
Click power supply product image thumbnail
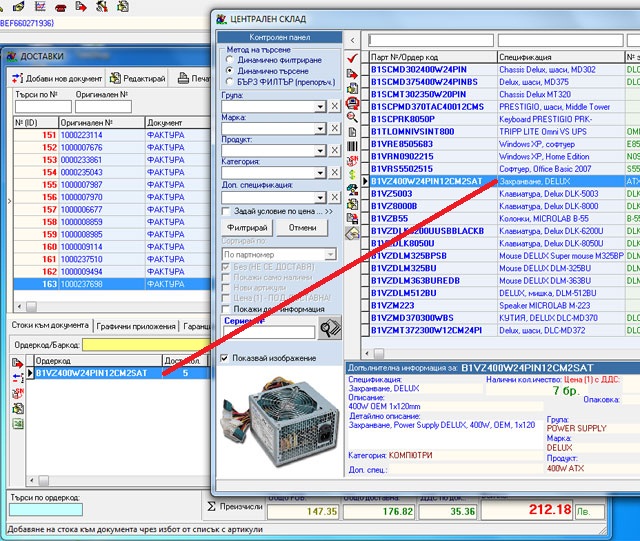point(280,422)
